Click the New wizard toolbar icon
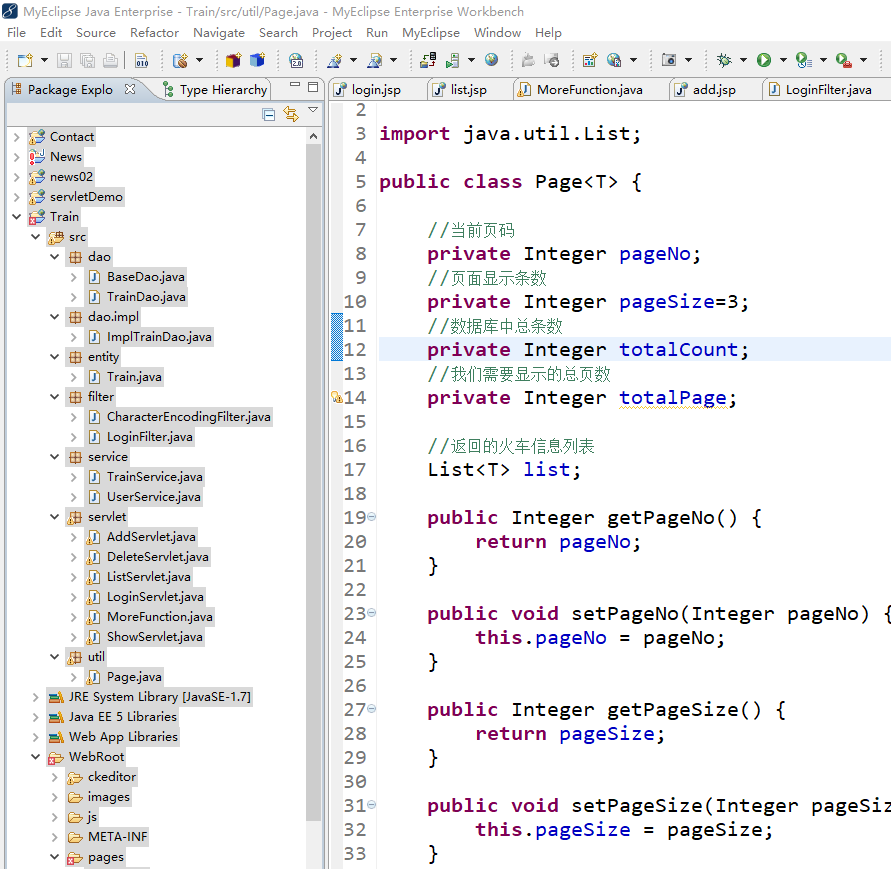Screen dimensions: 891x869 25,60
